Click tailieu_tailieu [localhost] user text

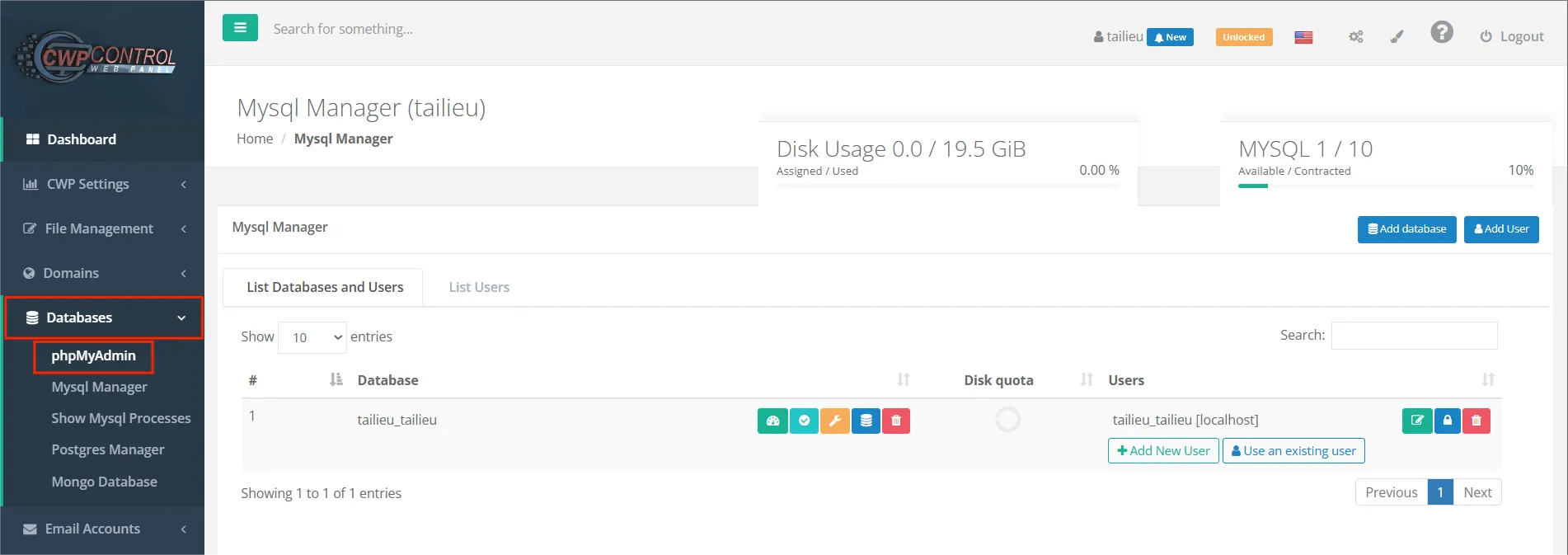1185,420
